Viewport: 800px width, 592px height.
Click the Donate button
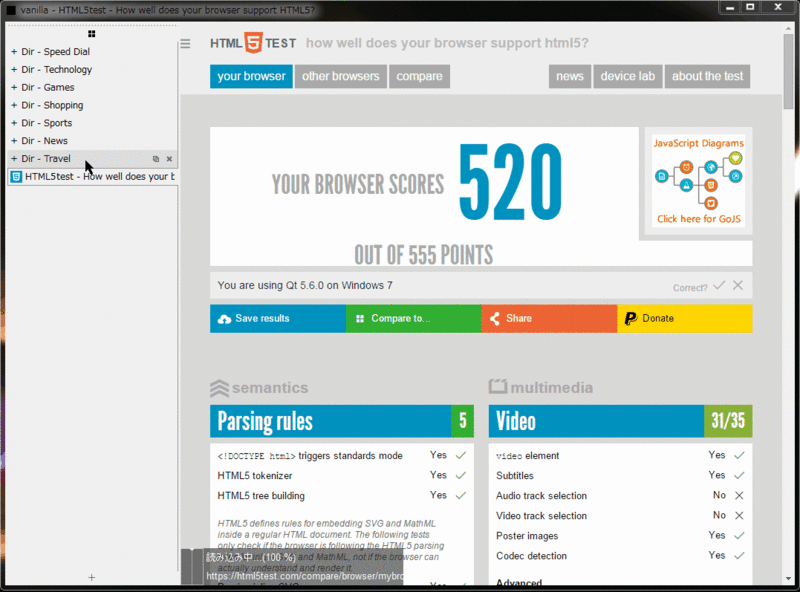click(685, 318)
